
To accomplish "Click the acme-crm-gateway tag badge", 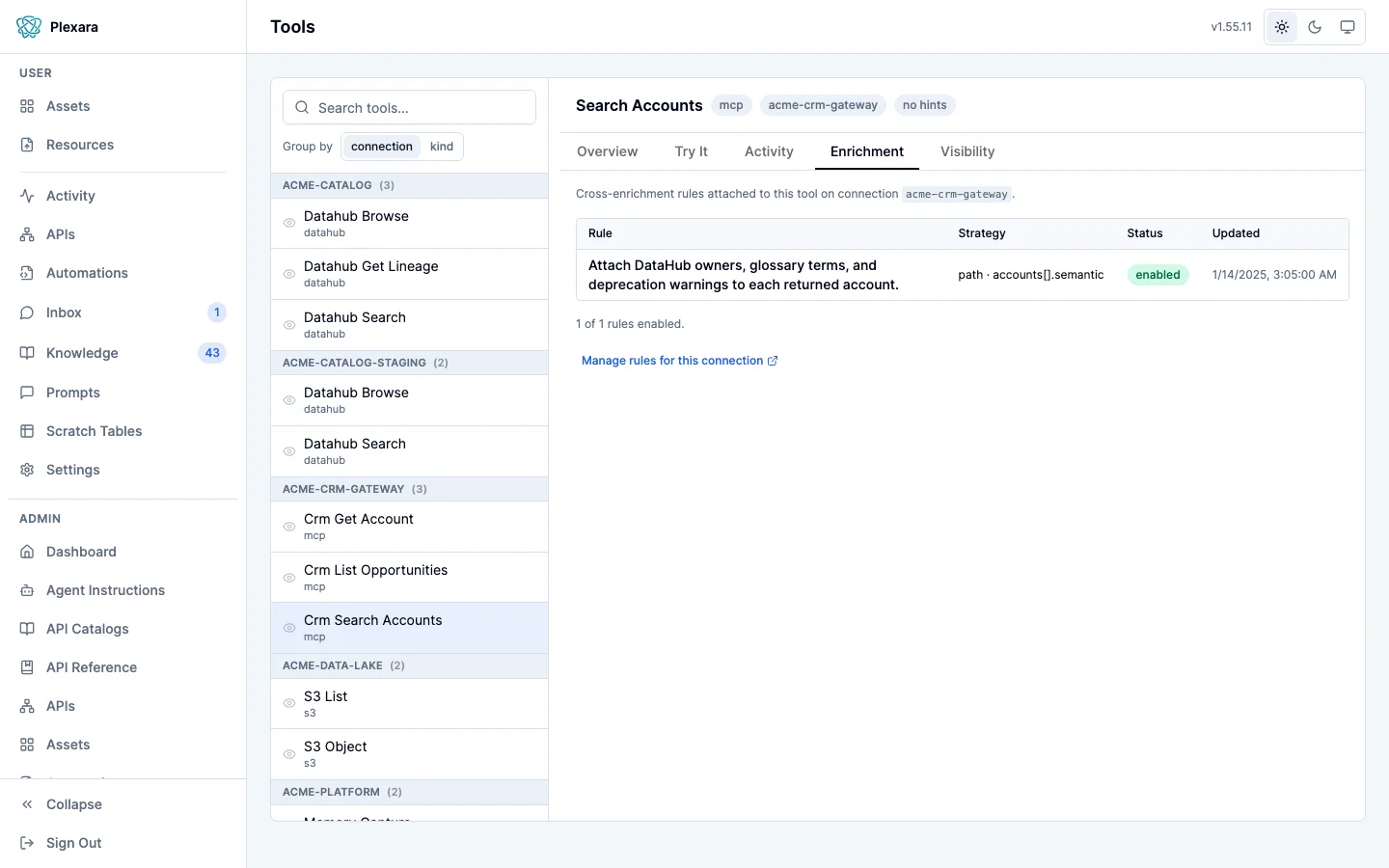I will click(x=823, y=105).
